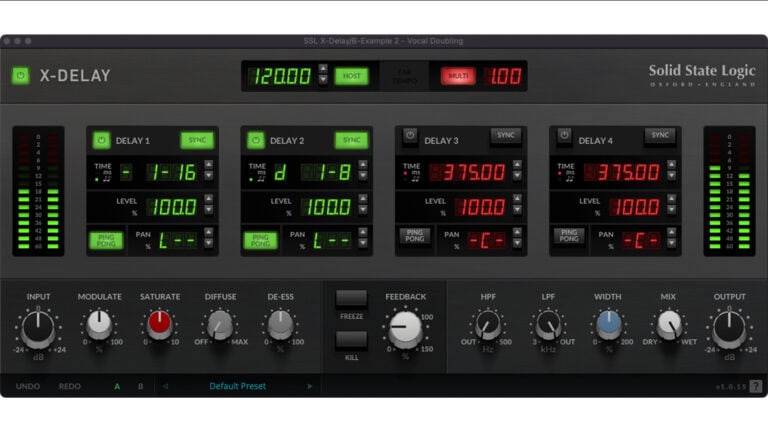The width and height of the screenshot is (768, 432).
Task: Click the FEEDBACK knob
Action: tap(405, 329)
